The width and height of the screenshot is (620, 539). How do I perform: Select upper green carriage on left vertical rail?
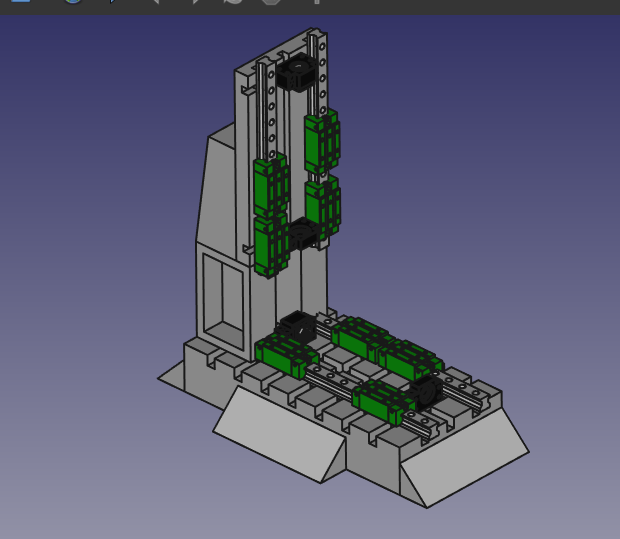(x=271, y=186)
